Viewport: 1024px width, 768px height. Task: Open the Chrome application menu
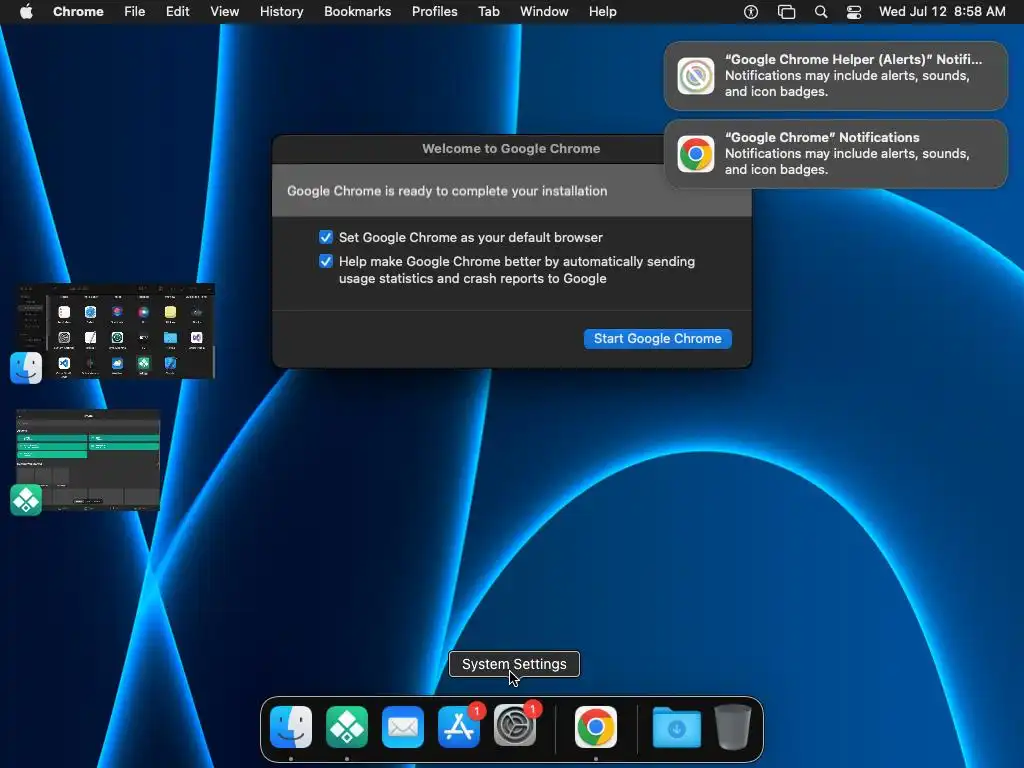78,12
